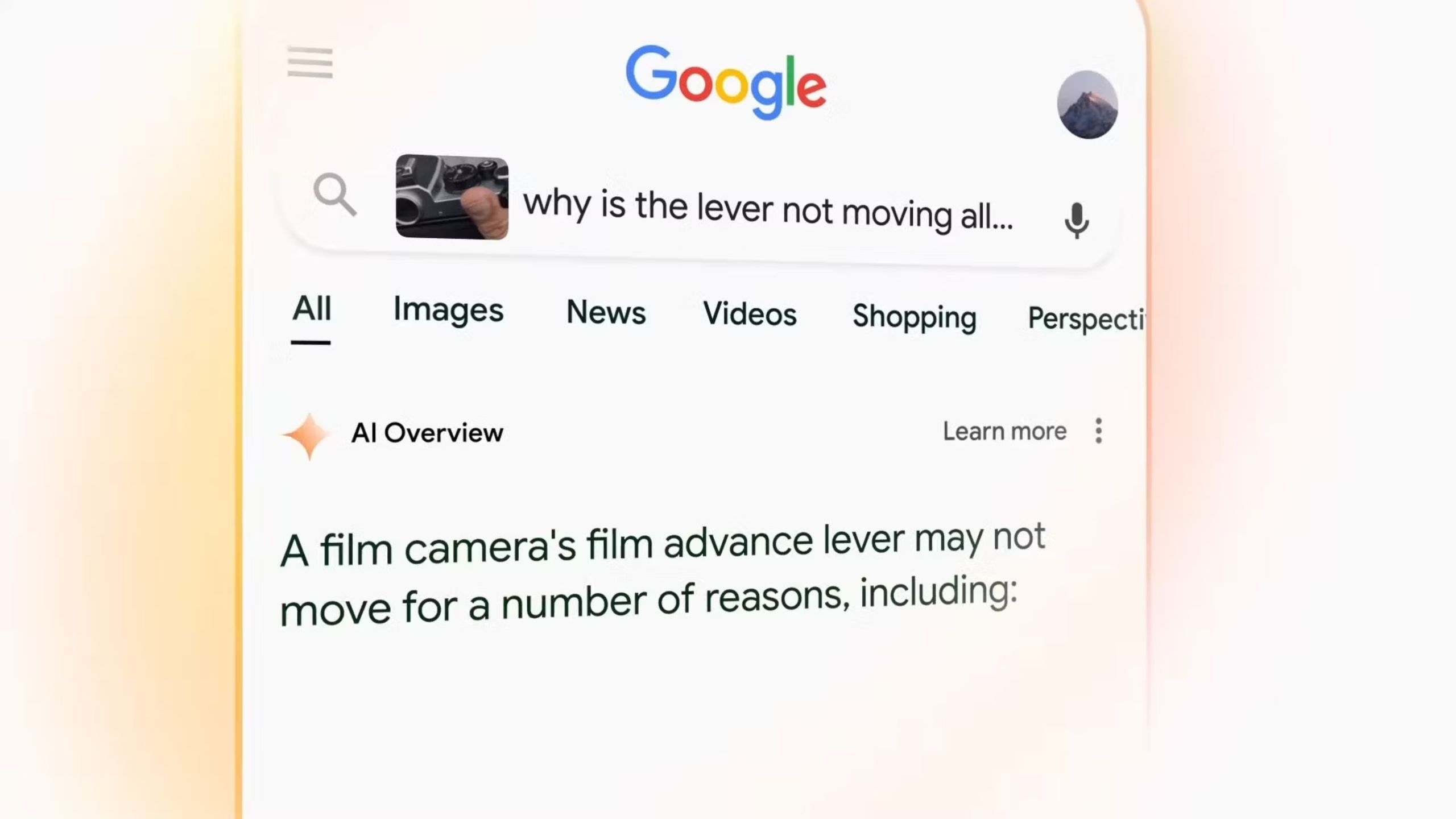Switch to the Images tab
Image resolution: width=1456 pixels, height=819 pixels.
[448, 311]
